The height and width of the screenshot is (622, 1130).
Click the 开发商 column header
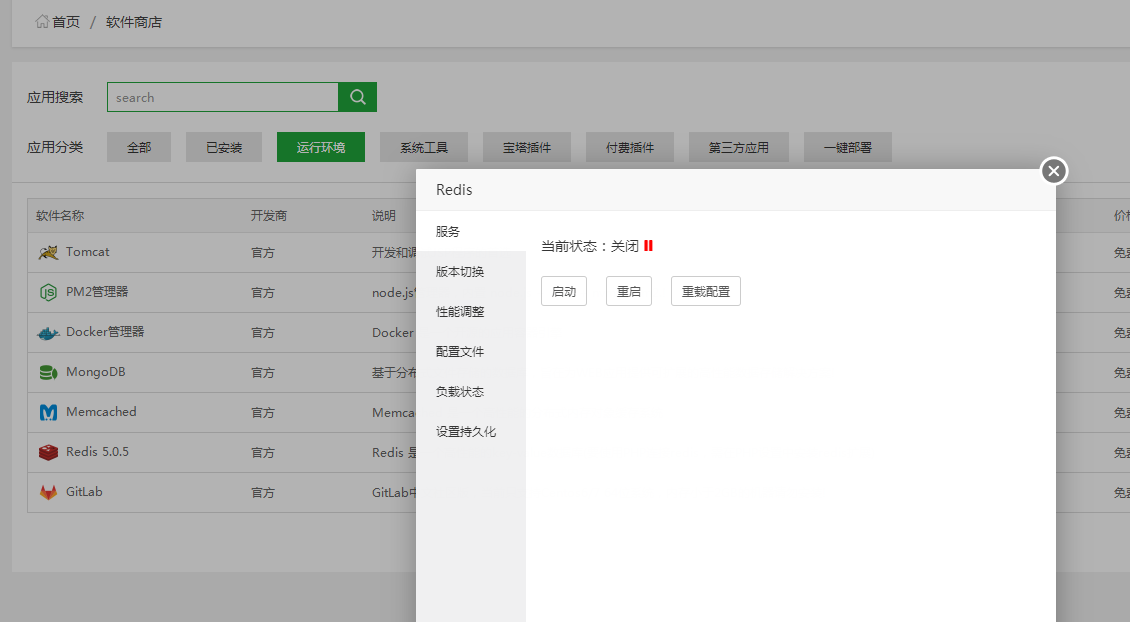(269, 216)
